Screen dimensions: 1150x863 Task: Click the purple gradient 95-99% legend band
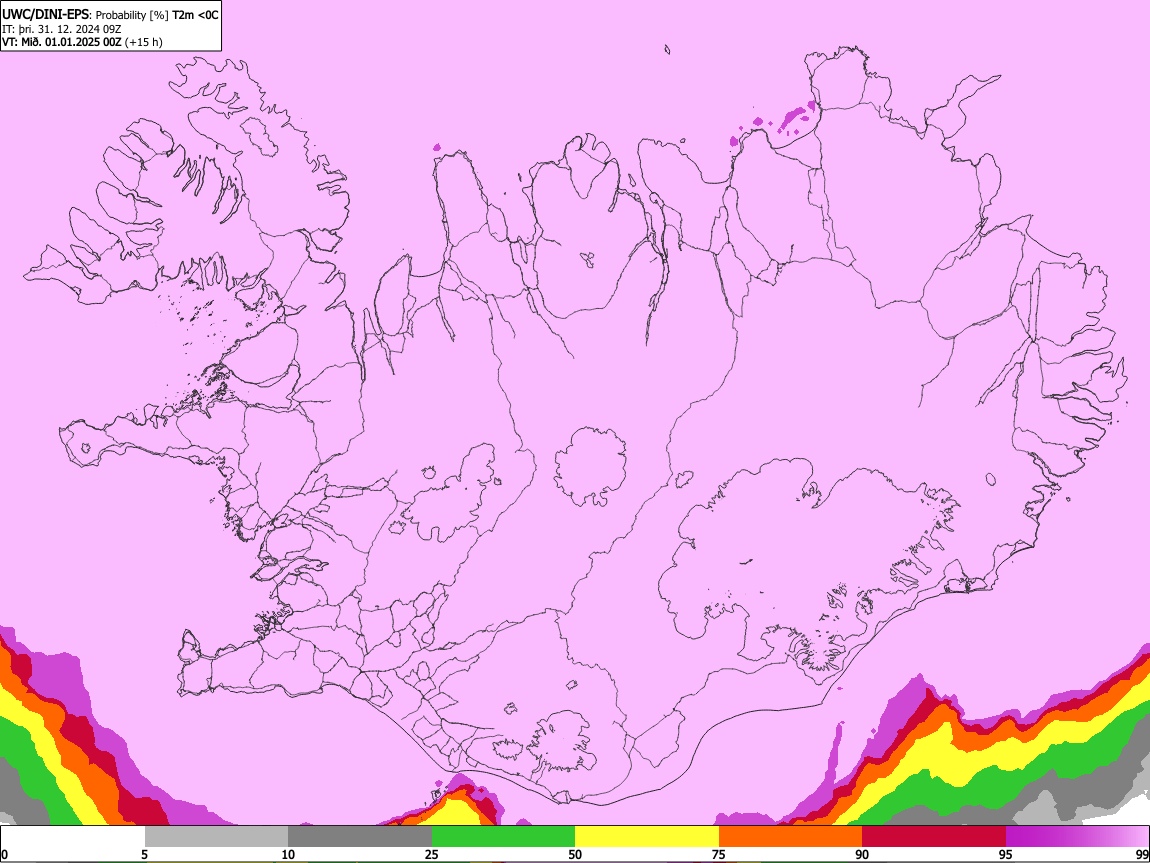pyautogui.click(x=1077, y=836)
